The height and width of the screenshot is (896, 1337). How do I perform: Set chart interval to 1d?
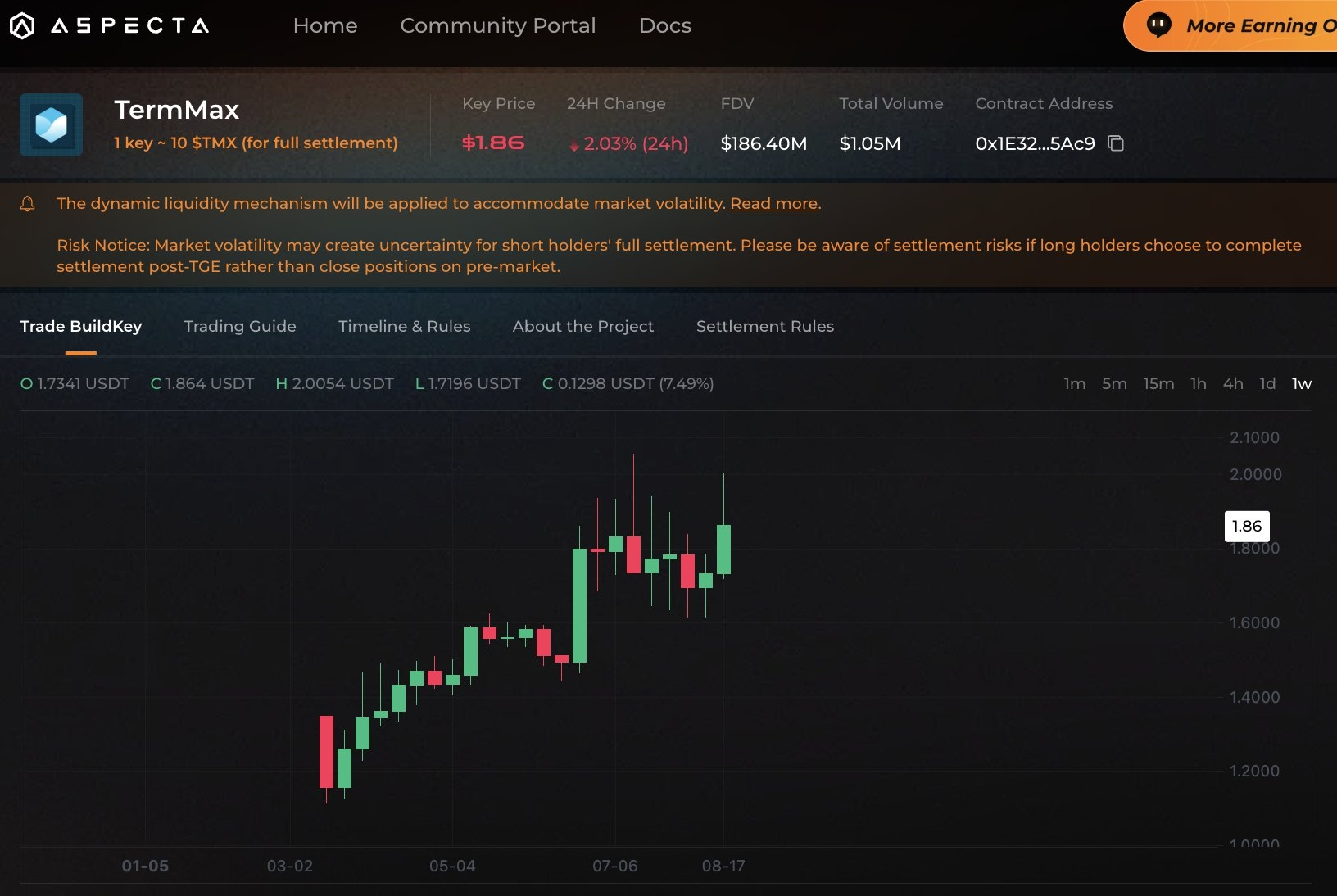[x=1267, y=383]
